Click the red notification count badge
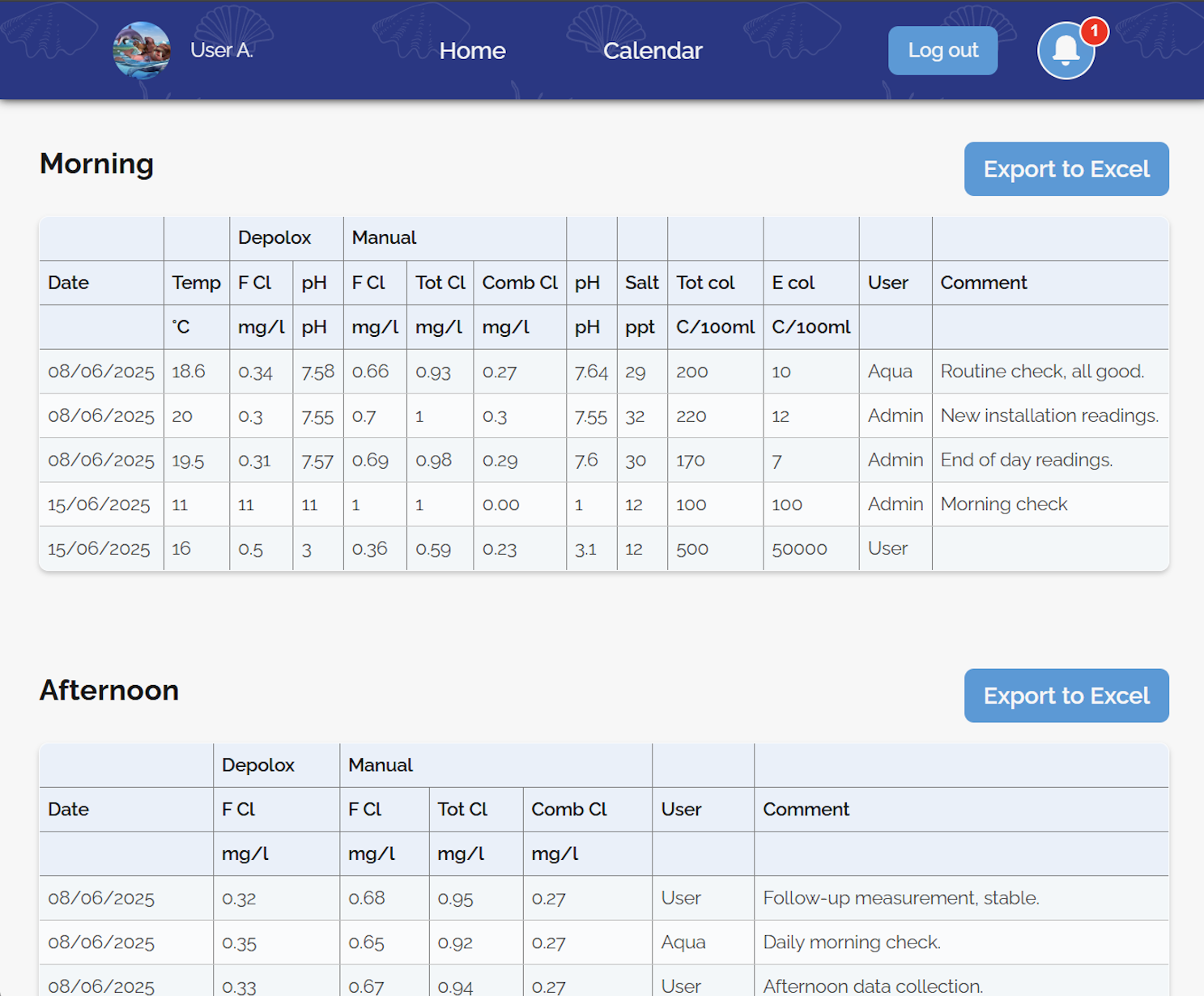This screenshot has height=996, width=1204. point(1094,32)
